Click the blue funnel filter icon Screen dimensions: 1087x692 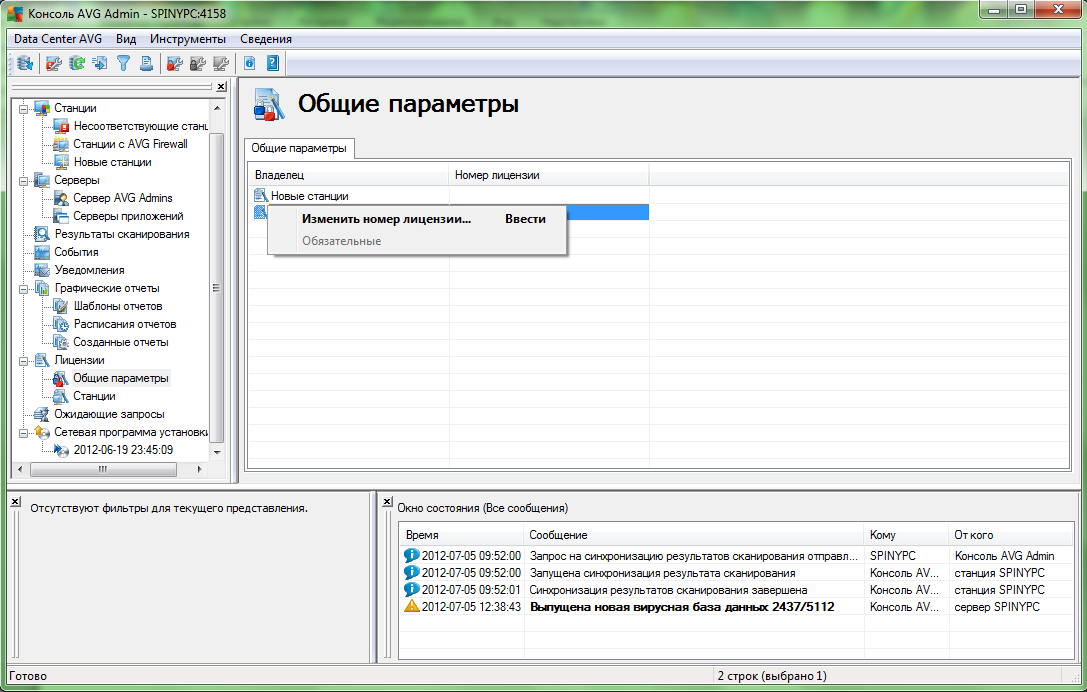tap(123, 63)
